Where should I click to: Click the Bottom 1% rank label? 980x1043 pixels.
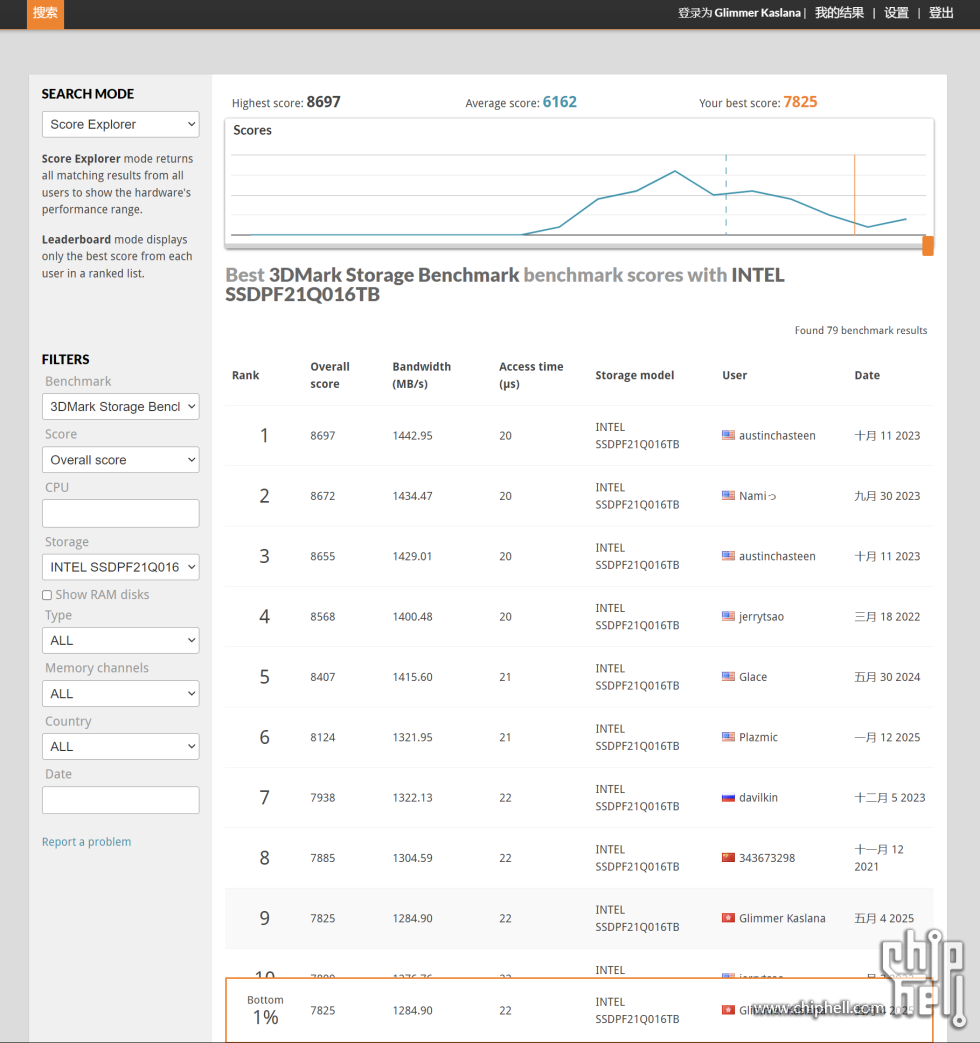point(265,1010)
